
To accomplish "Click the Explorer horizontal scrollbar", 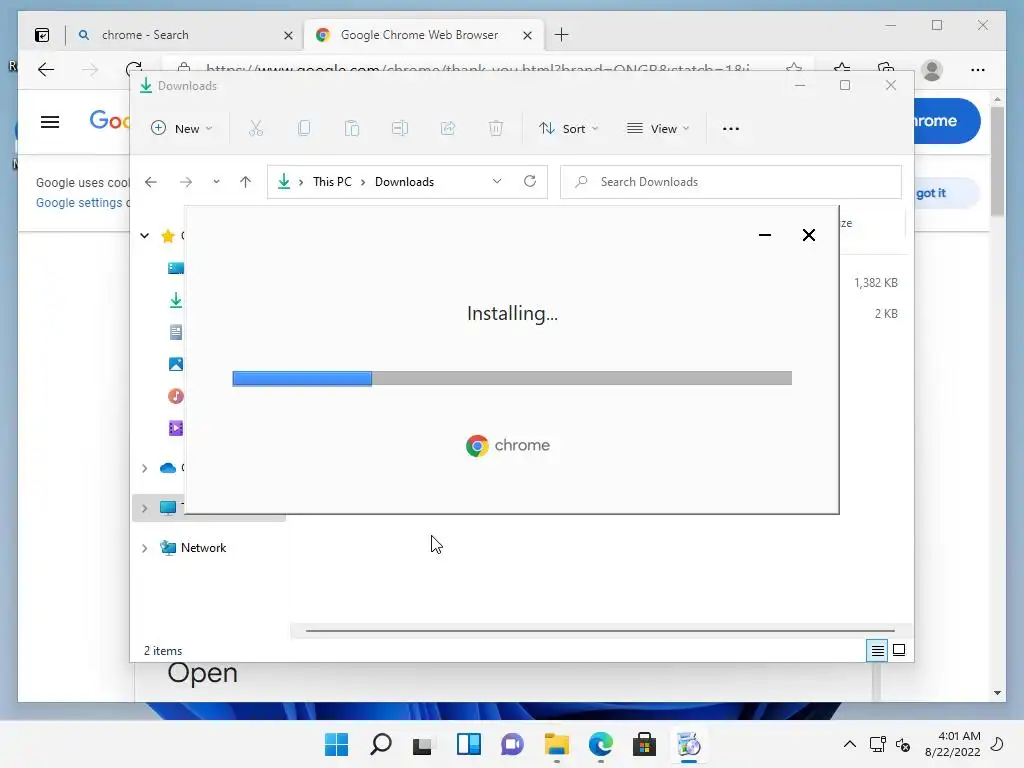I will (x=600, y=631).
